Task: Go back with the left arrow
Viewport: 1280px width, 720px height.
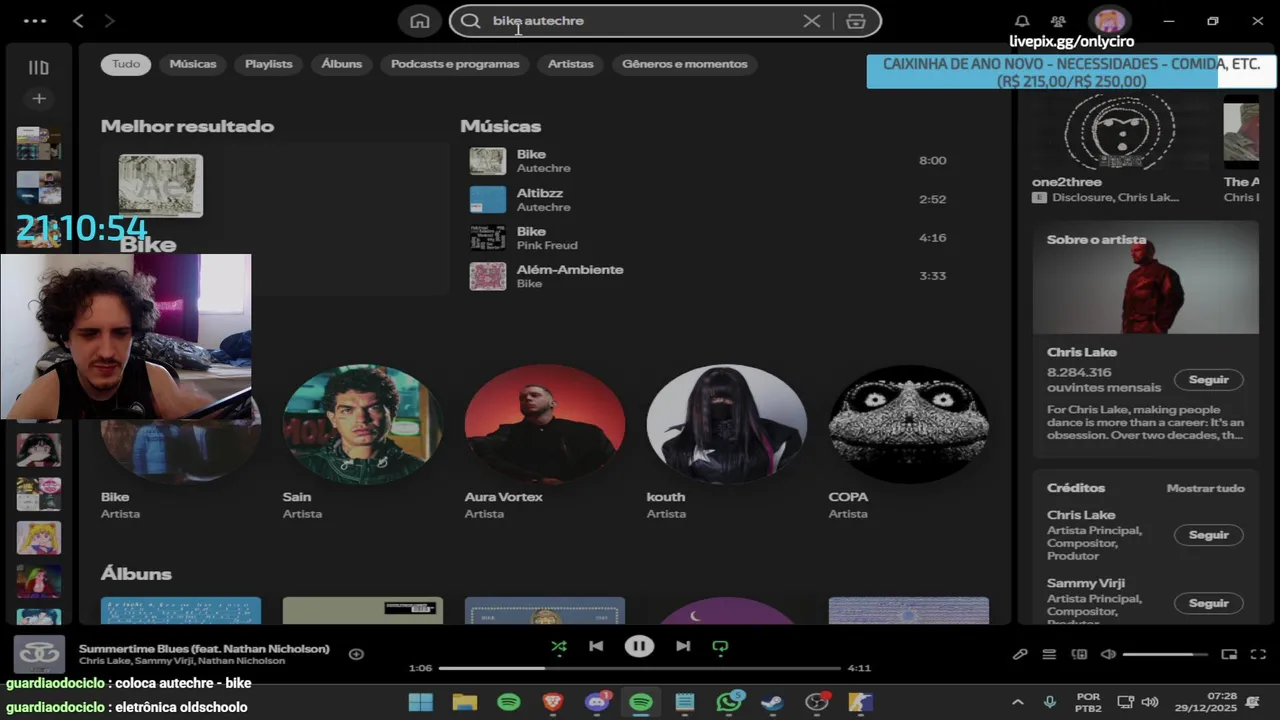Action: point(78,20)
